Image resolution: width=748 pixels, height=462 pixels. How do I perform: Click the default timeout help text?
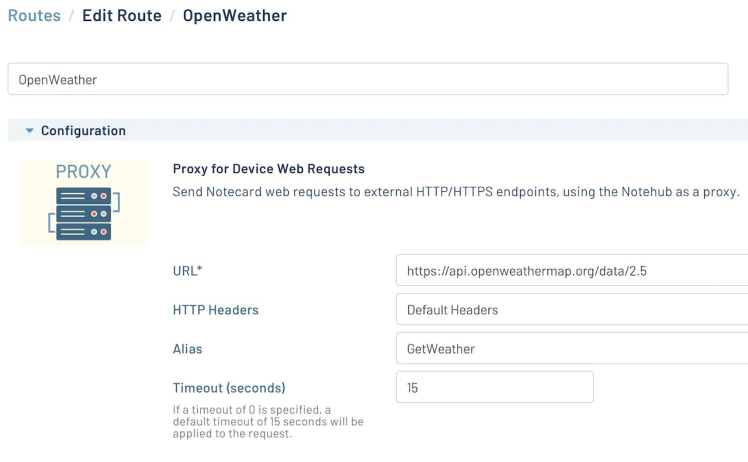[x=268, y=421]
